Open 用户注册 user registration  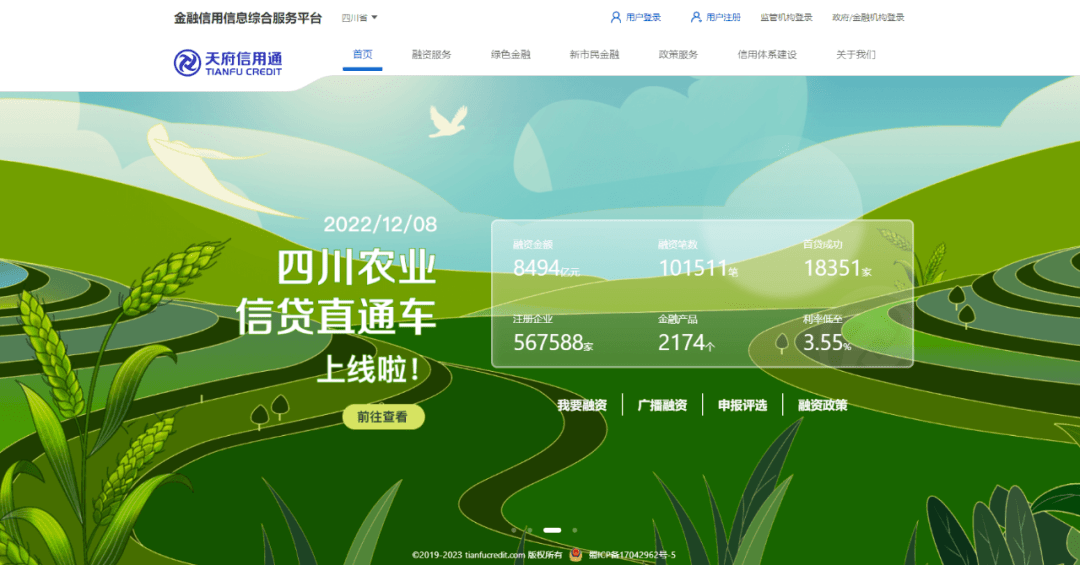pyautogui.click(x=715, y=17)
